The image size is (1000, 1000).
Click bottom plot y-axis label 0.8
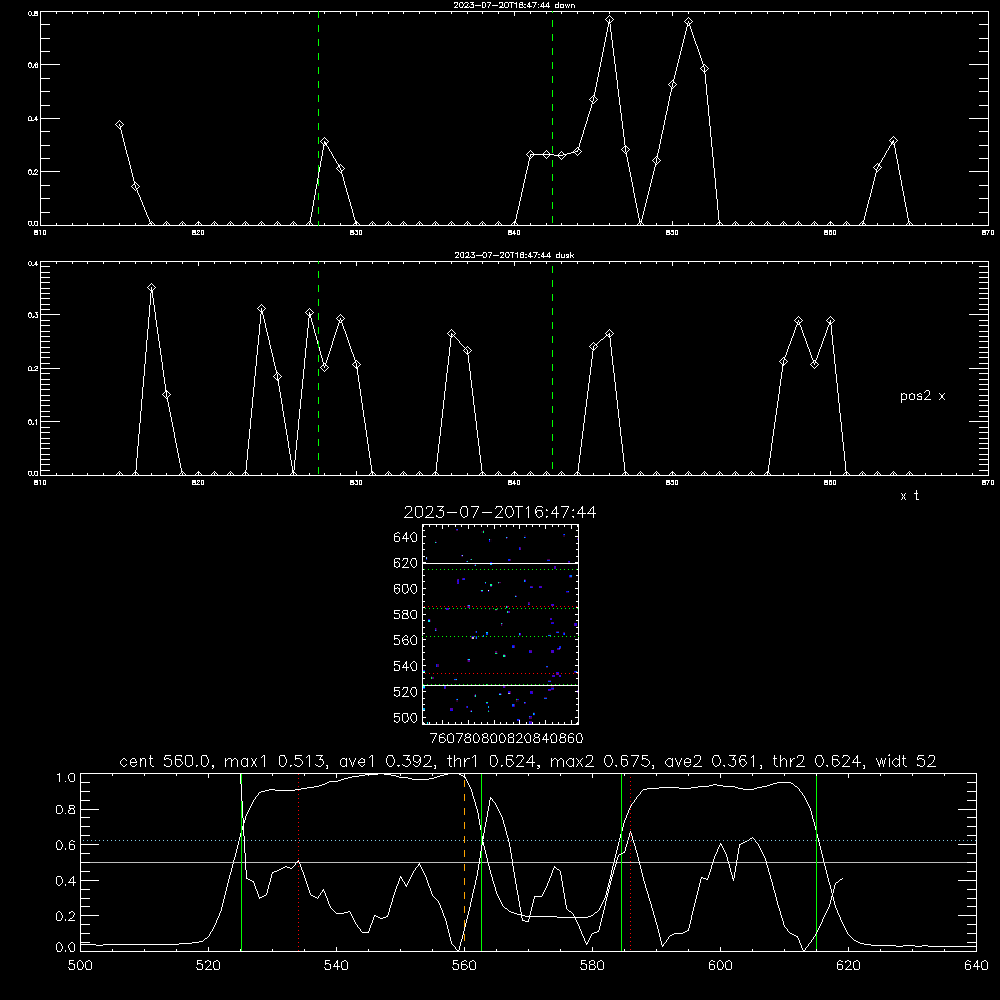(66, 810)
